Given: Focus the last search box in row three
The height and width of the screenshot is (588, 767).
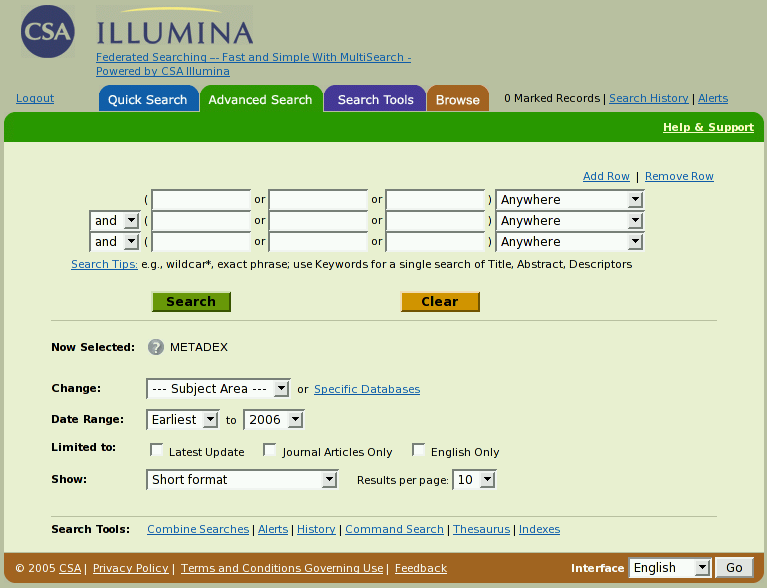Looking at the screenshot, I should tap(435, 242).
